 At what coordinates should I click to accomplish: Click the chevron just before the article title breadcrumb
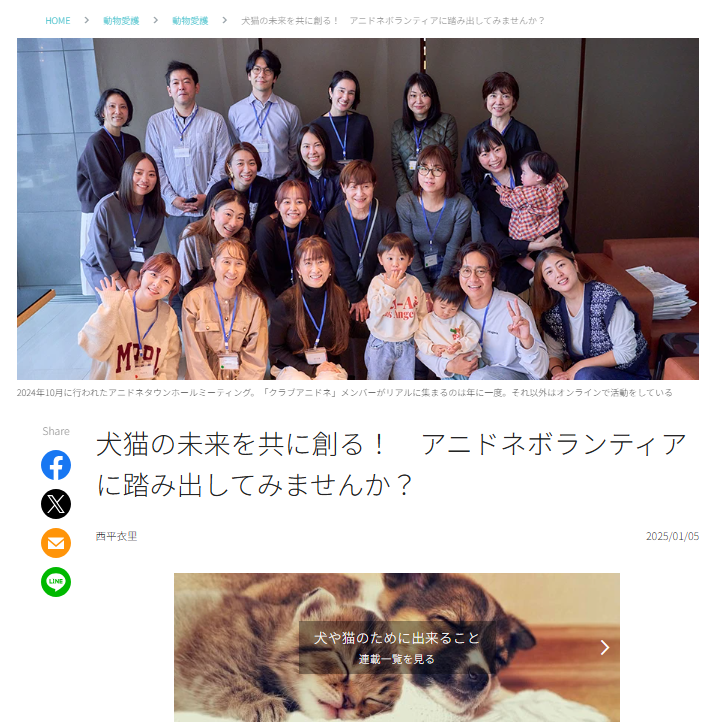[x=225, y=20]
